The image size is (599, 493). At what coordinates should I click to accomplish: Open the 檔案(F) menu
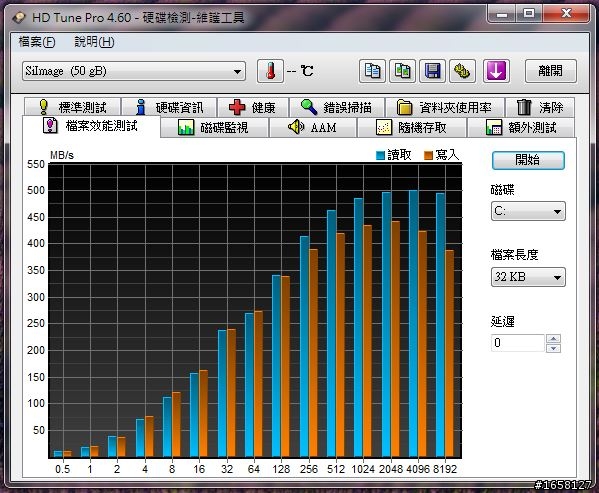tap(37, 42)
